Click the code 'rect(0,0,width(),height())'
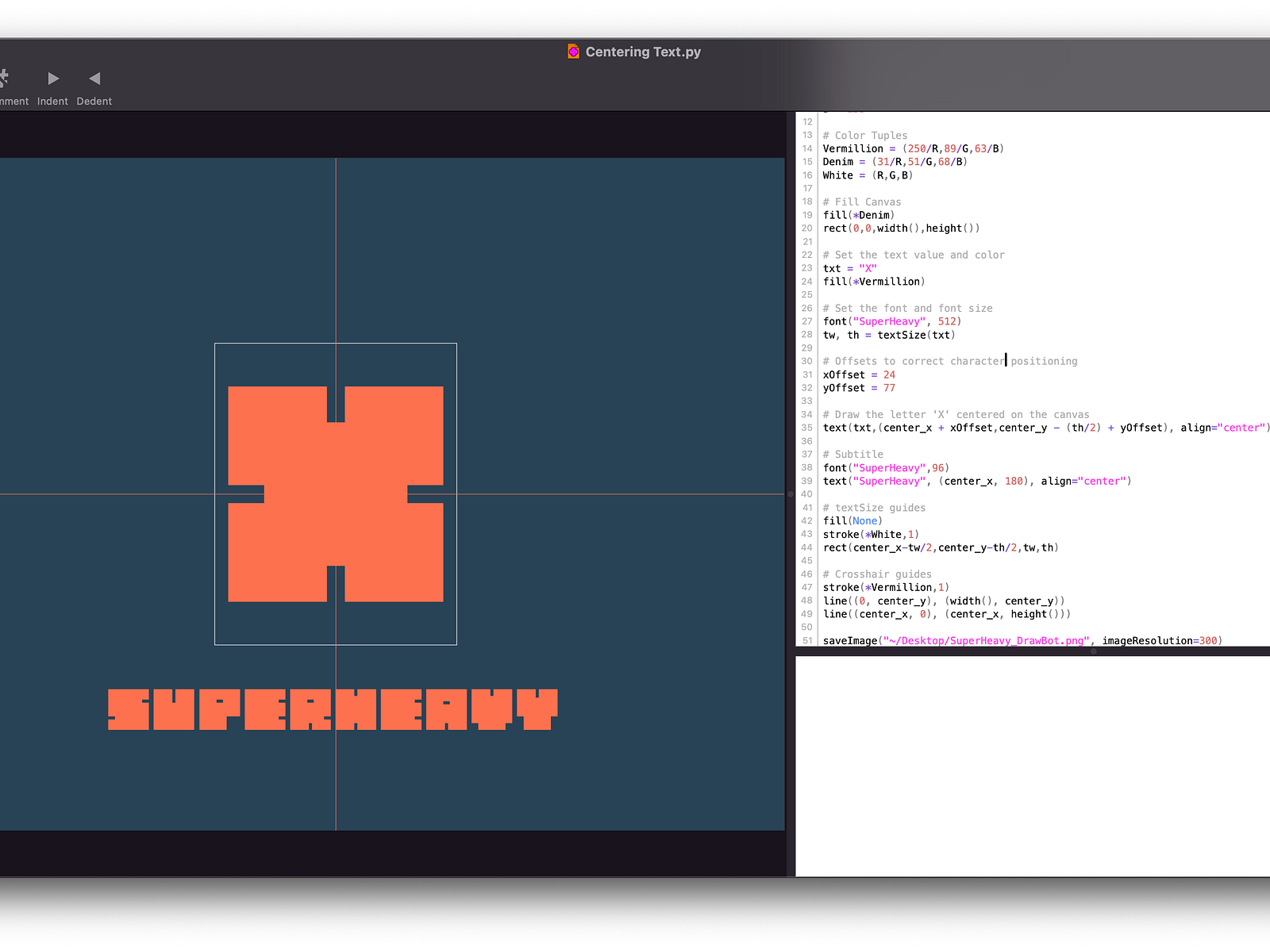The height and width of the screenshot is (952, 1270). [901, 228]
